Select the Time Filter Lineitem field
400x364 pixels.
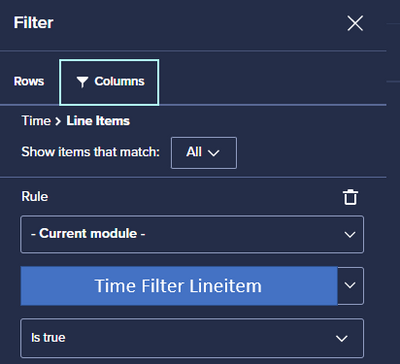tap(179, 286)
